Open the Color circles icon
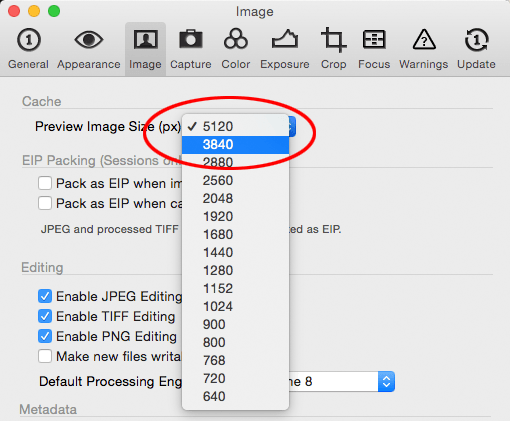The height and width of the screenshot is (421, 510). 236,39
